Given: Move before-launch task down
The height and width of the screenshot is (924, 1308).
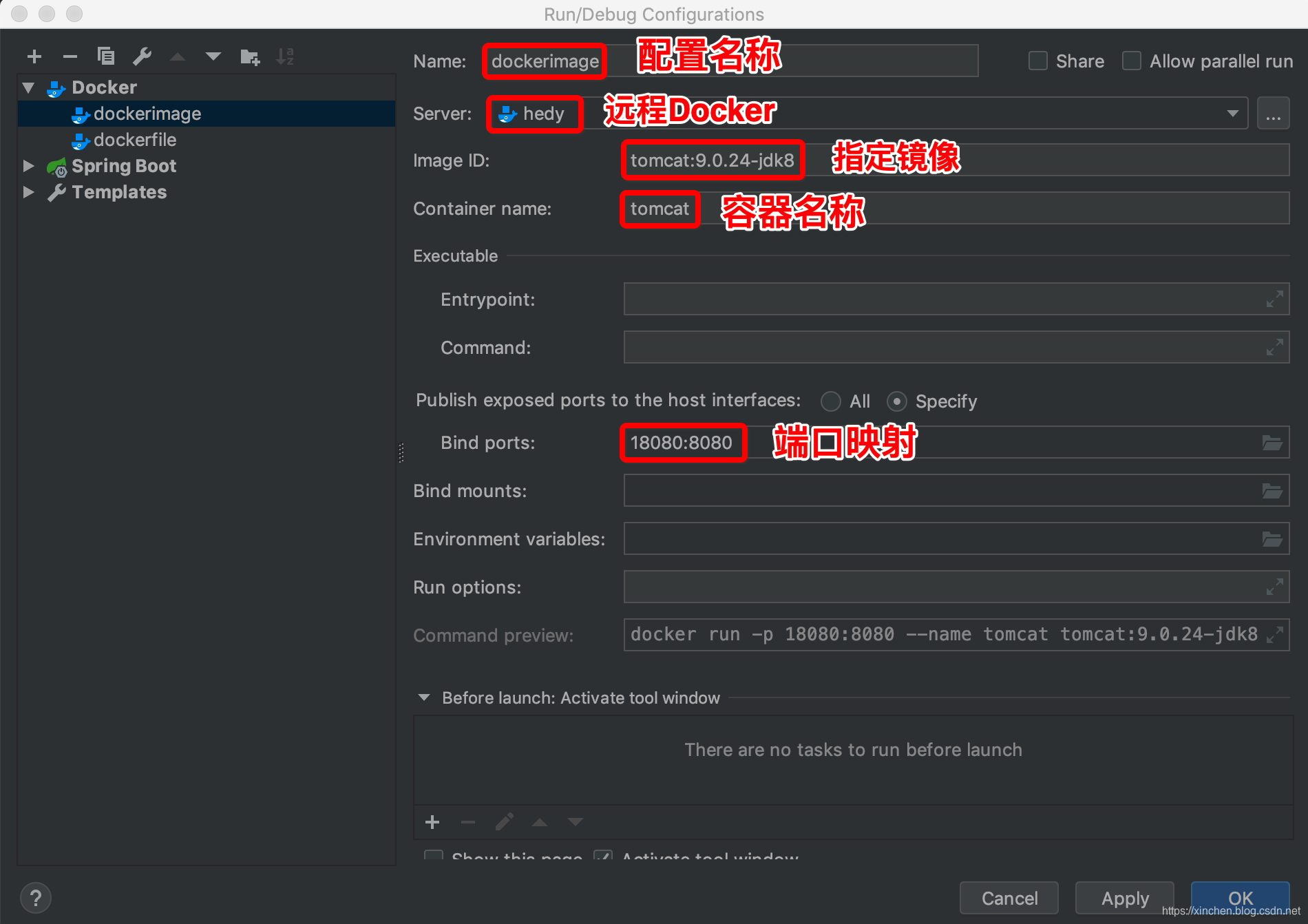Looking at the screenshot, I should point(576,822).
